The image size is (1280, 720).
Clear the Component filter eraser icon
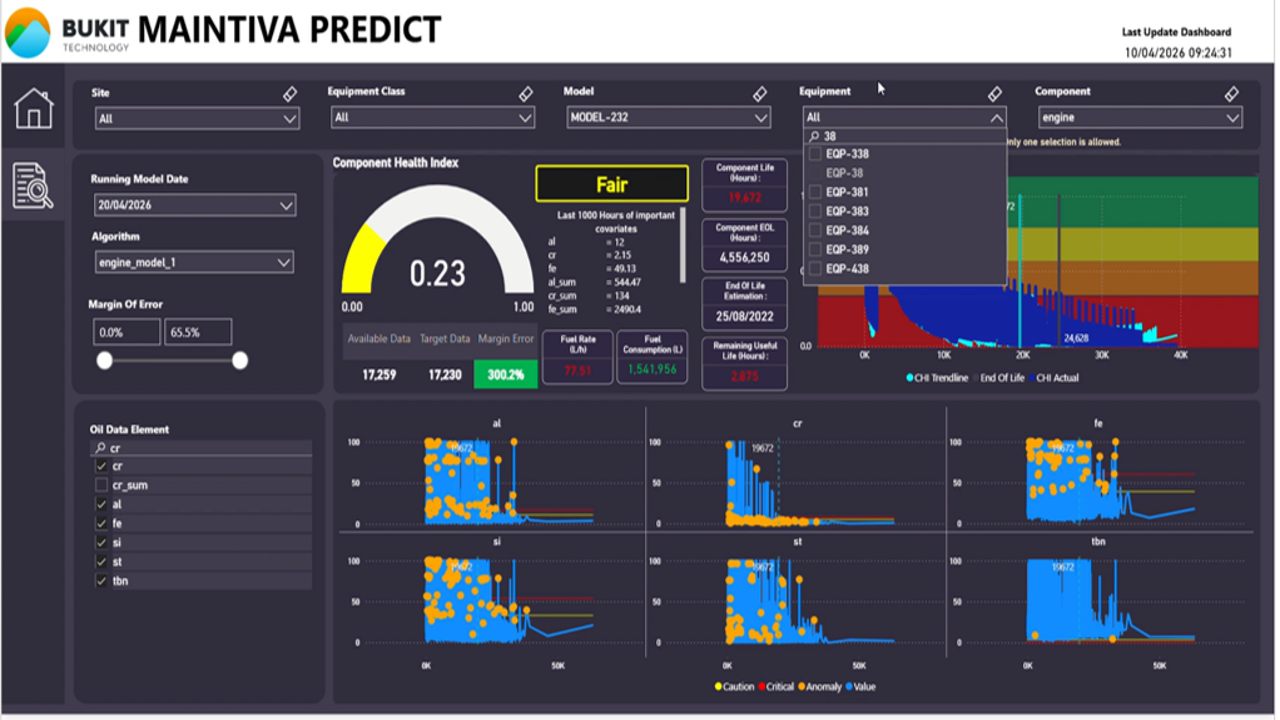tap(1232, 94)
